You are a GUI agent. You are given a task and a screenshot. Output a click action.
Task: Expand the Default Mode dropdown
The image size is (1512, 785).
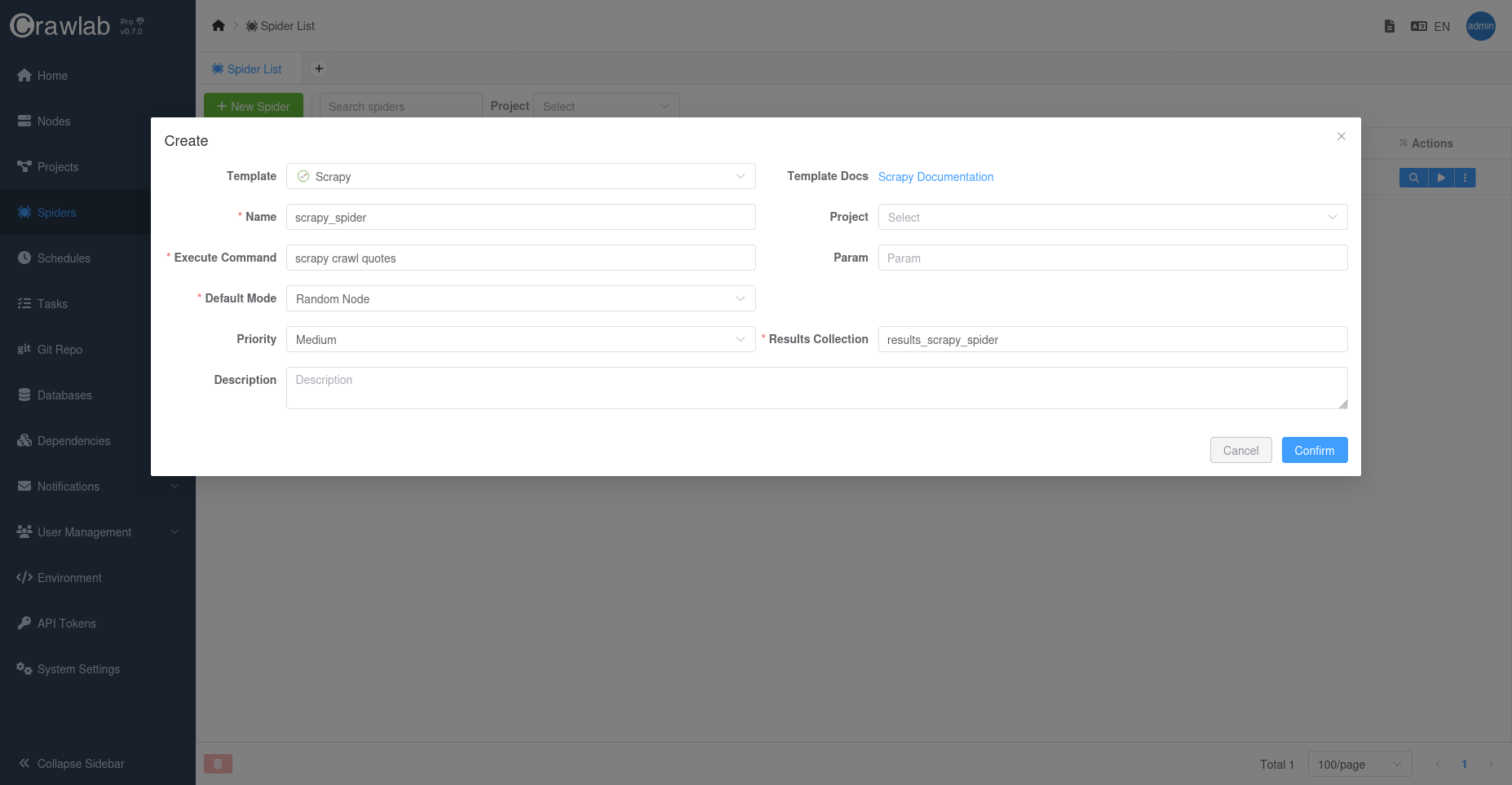coord(520,299)
